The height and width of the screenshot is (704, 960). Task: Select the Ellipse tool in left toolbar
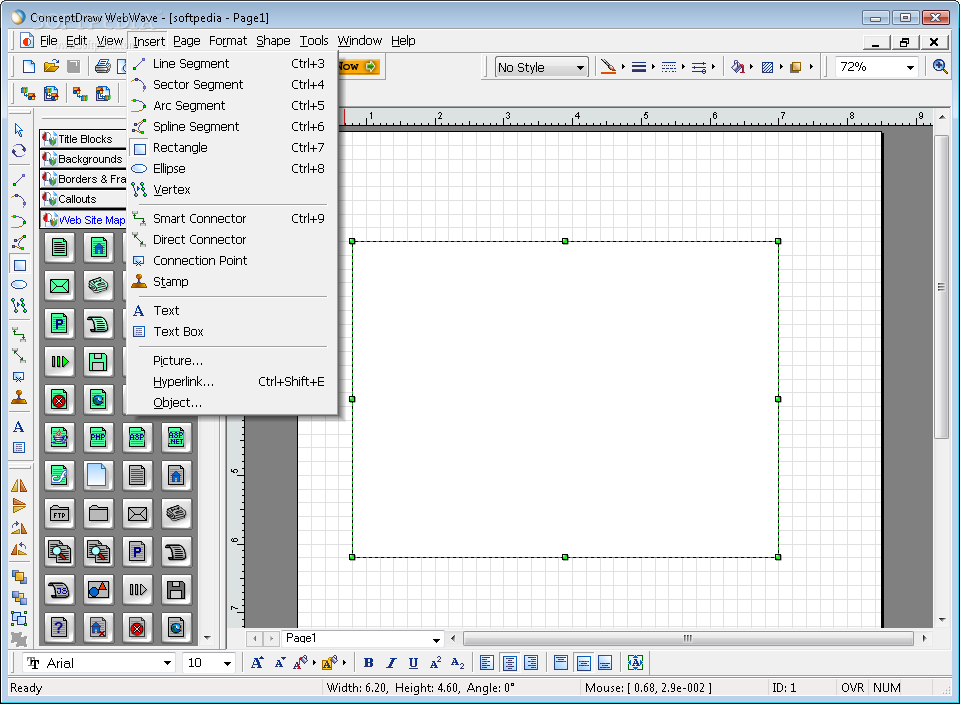point(18,285)
